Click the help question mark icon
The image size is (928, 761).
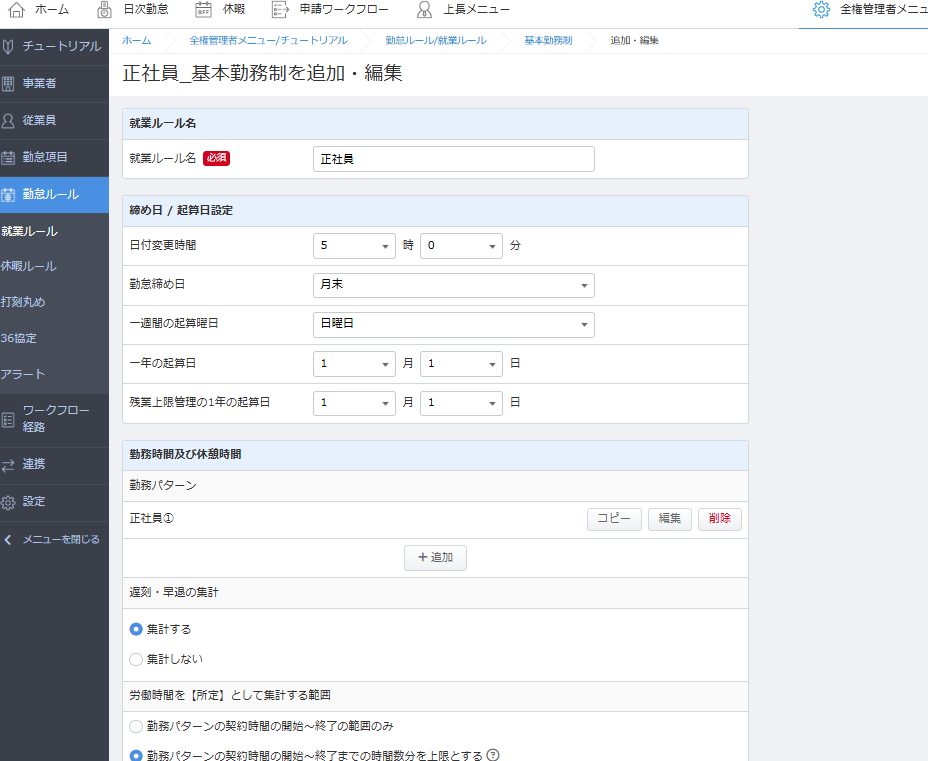[x=493, y=755]
